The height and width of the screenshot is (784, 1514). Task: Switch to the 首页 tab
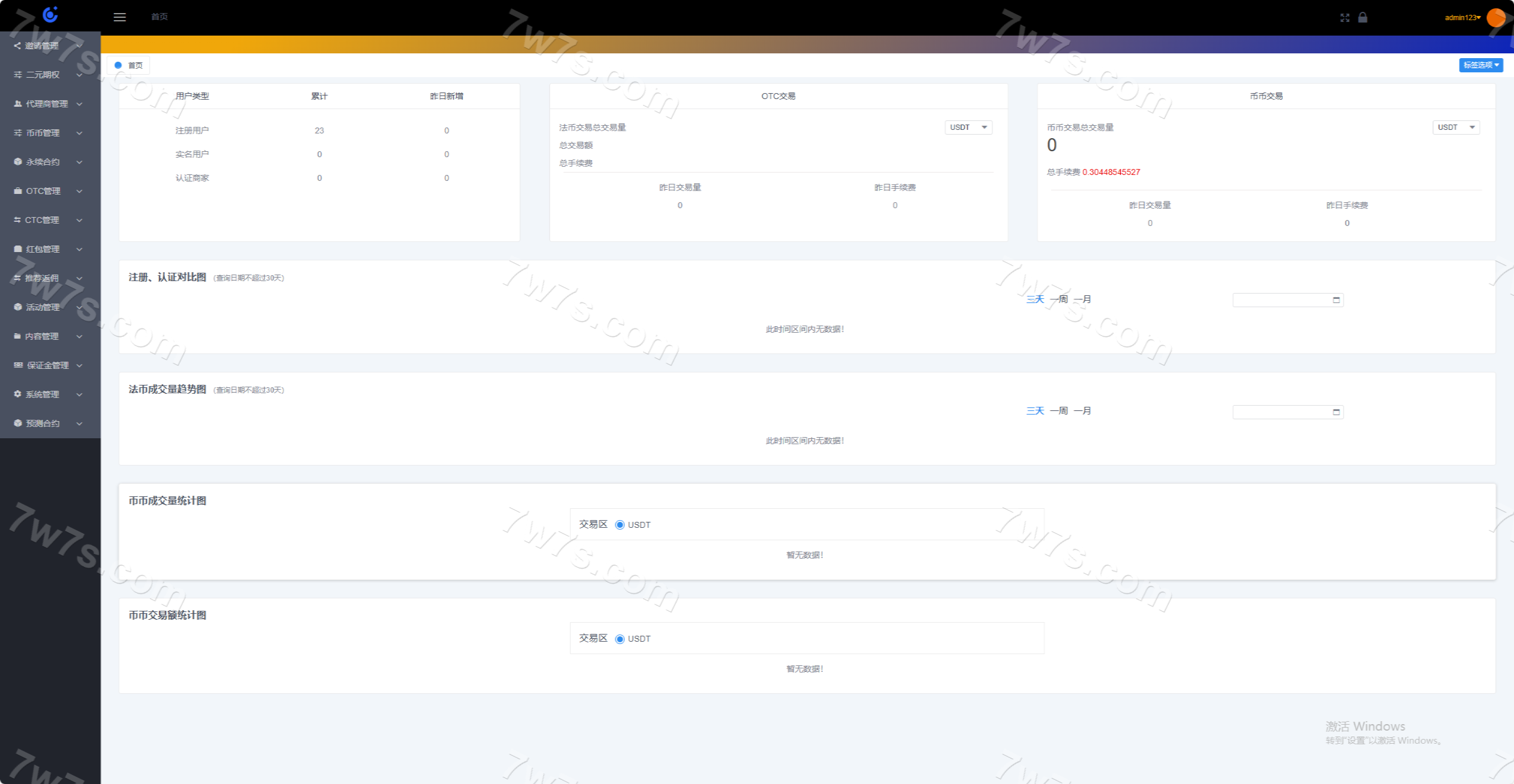(x=129, y=65)
